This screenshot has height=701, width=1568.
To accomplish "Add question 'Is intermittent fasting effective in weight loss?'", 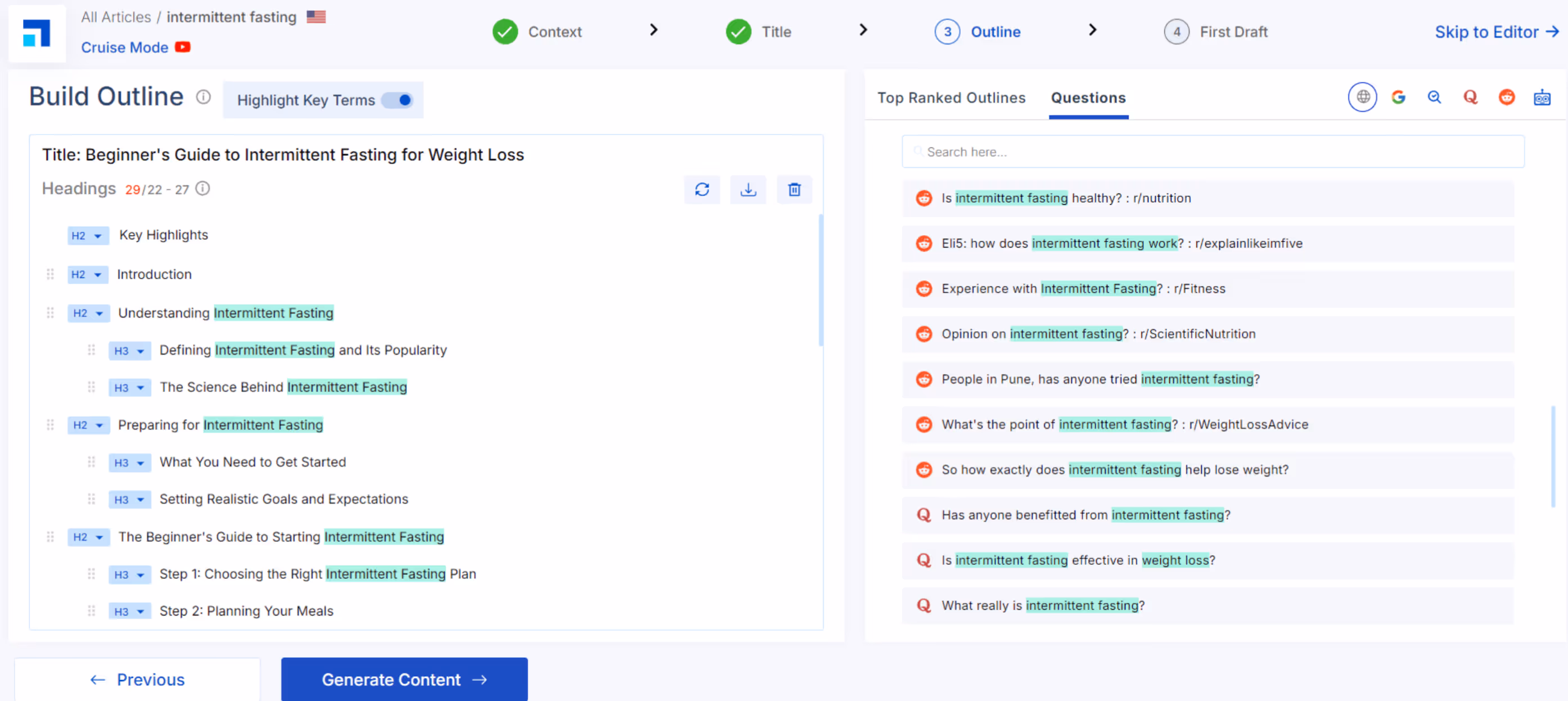I will 1207,560.
